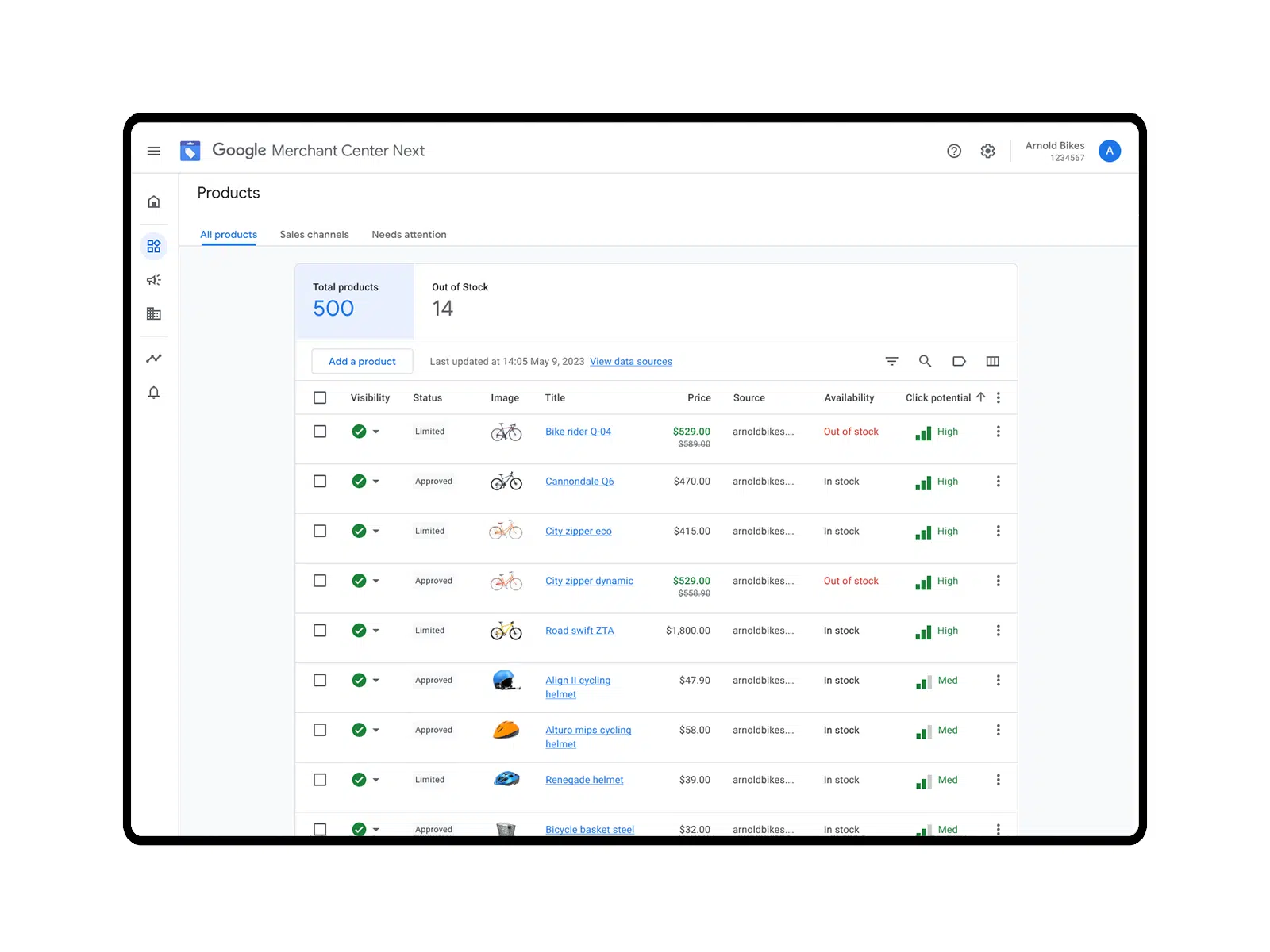Open notifications with the bell icon
This screenshot has width=1270, height=952.
(x=153, y=392)
